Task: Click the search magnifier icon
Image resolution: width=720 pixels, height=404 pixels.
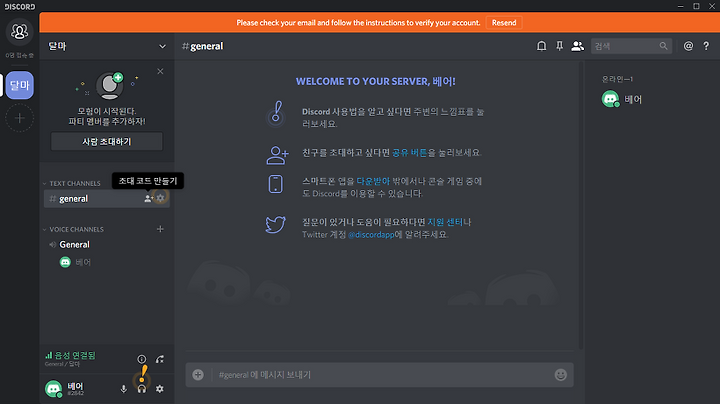Action: point(664,46)
